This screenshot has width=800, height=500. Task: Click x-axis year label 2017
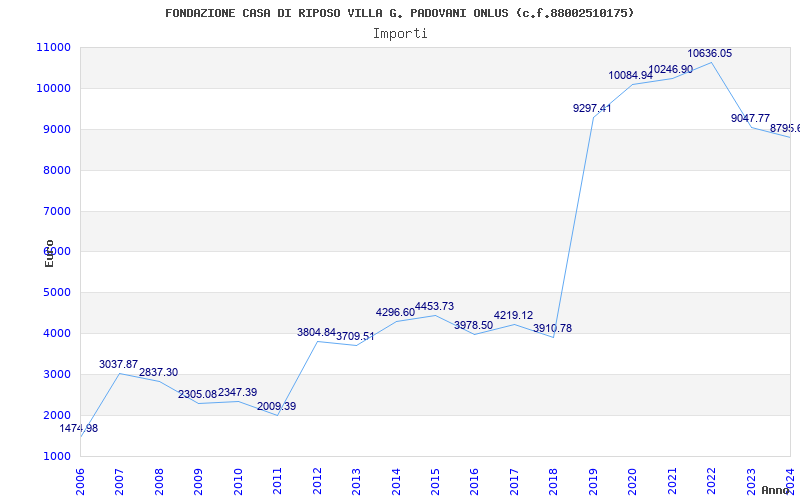pos(514,481)
